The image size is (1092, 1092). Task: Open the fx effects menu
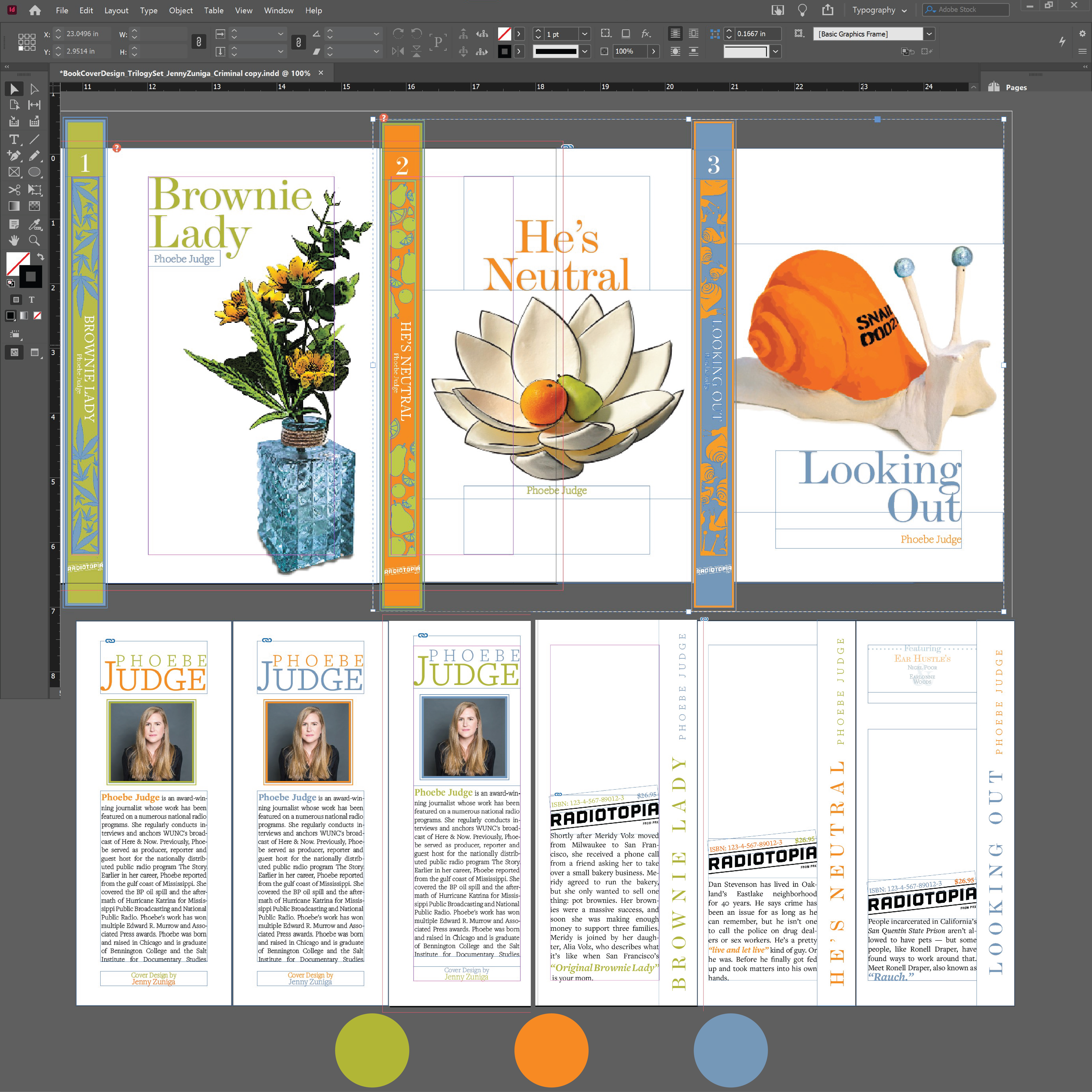tap(646, 34)
